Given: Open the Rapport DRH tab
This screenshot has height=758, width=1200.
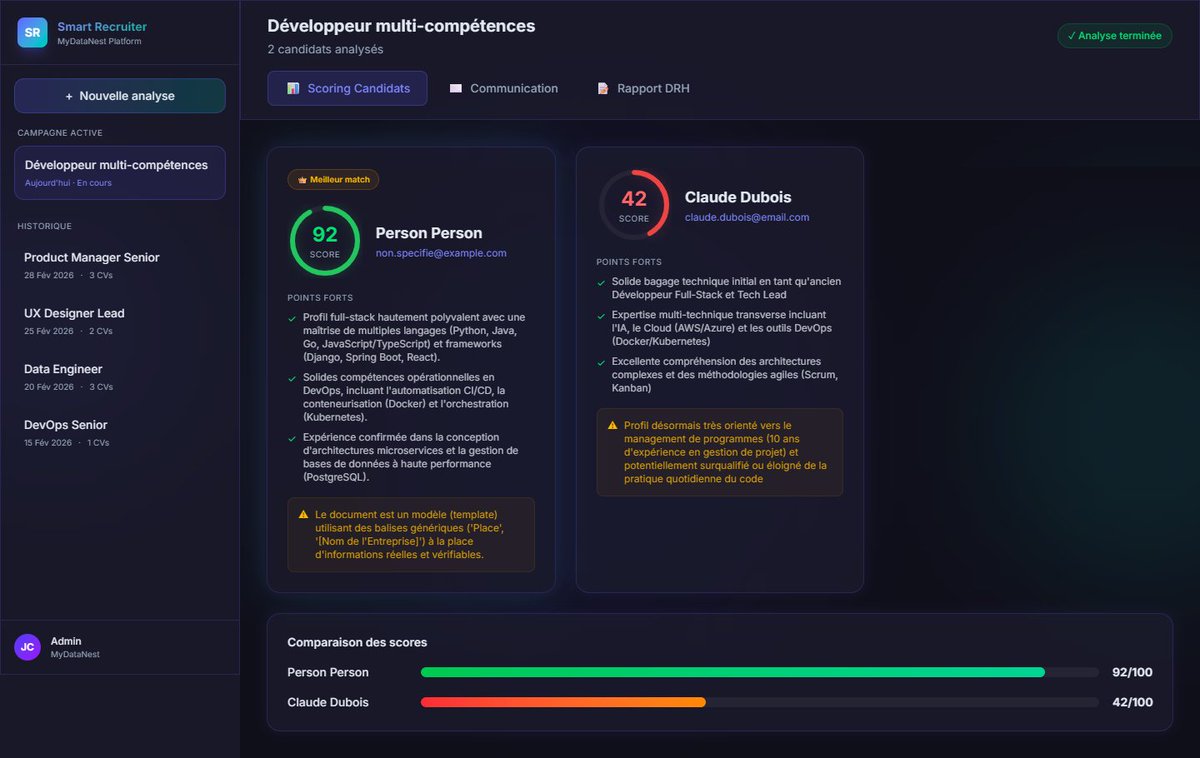Looking at the screenshot, I should tap(643, 88).
